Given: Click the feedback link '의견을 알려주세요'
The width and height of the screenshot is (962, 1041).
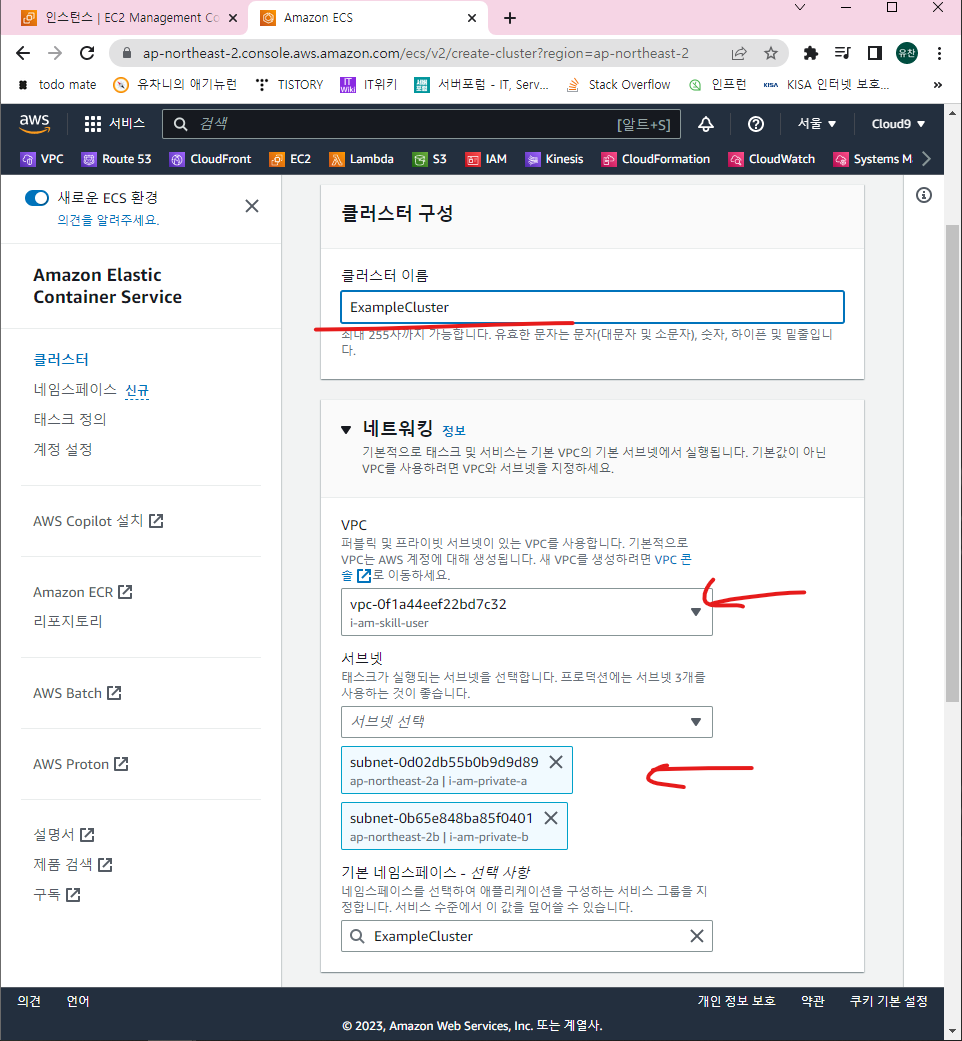Looking at the screenshot, I should pyautogui.click(x=108, y=220).
